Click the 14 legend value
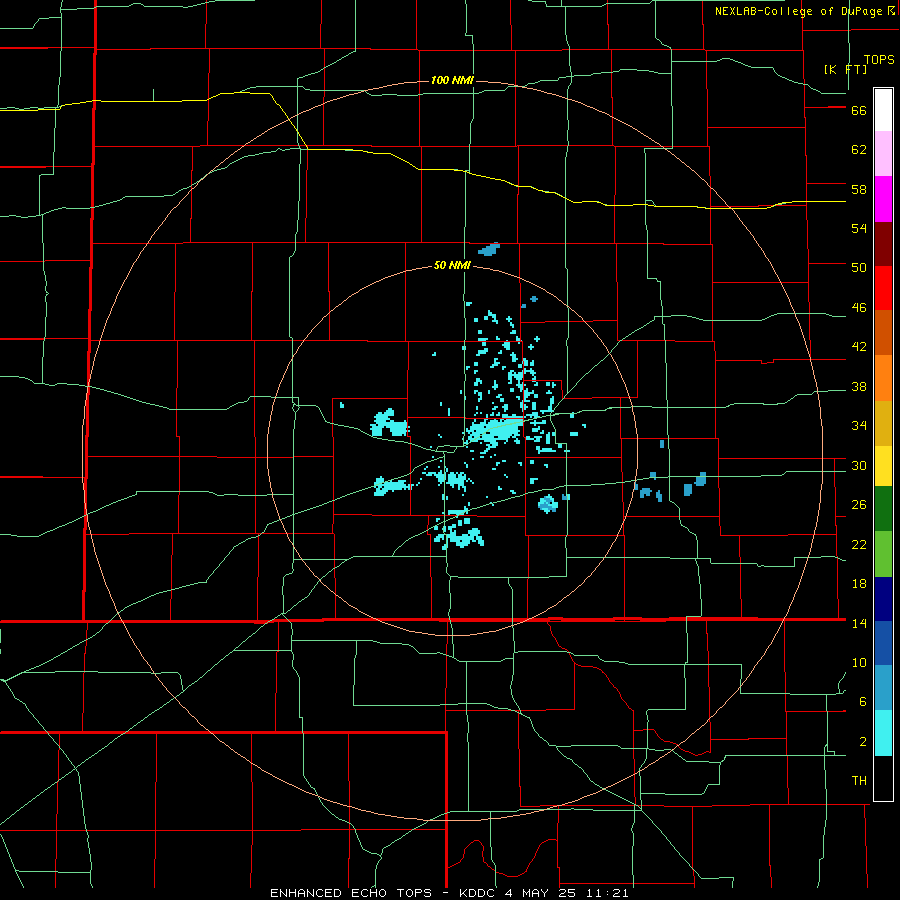The width and height of the screenshot is (900, 900). (x=859, y=623)
